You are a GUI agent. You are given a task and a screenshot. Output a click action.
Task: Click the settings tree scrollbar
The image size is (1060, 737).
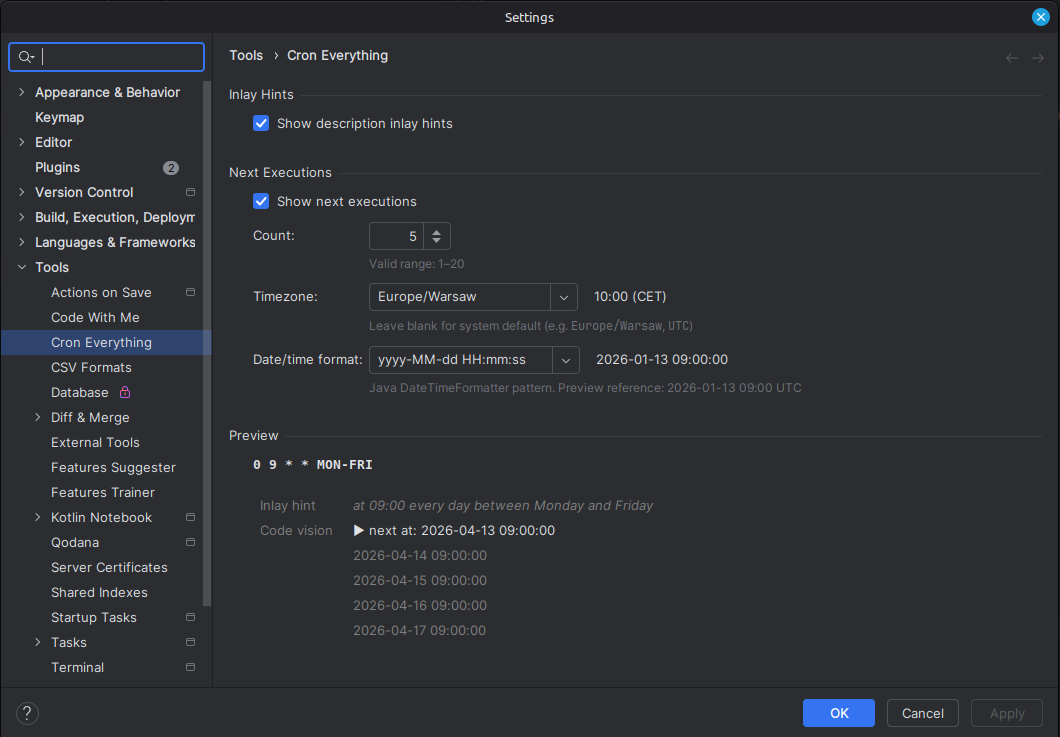point(207,343)
